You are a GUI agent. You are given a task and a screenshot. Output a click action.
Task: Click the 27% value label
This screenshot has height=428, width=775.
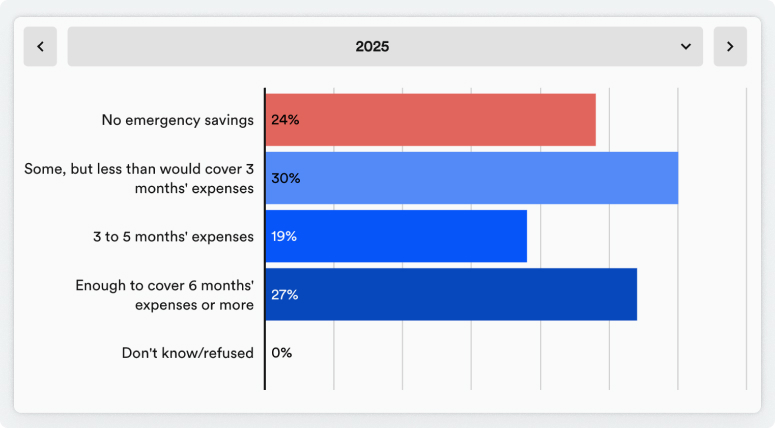[x=285, y=294]
